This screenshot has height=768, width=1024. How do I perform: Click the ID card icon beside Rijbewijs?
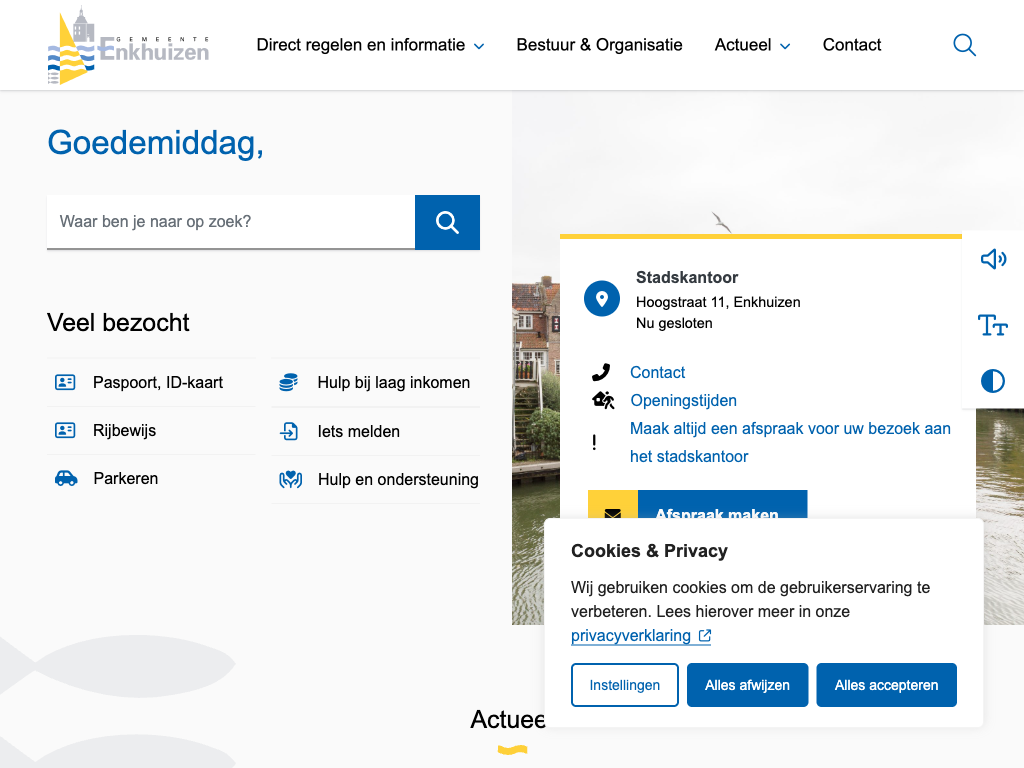66,431
